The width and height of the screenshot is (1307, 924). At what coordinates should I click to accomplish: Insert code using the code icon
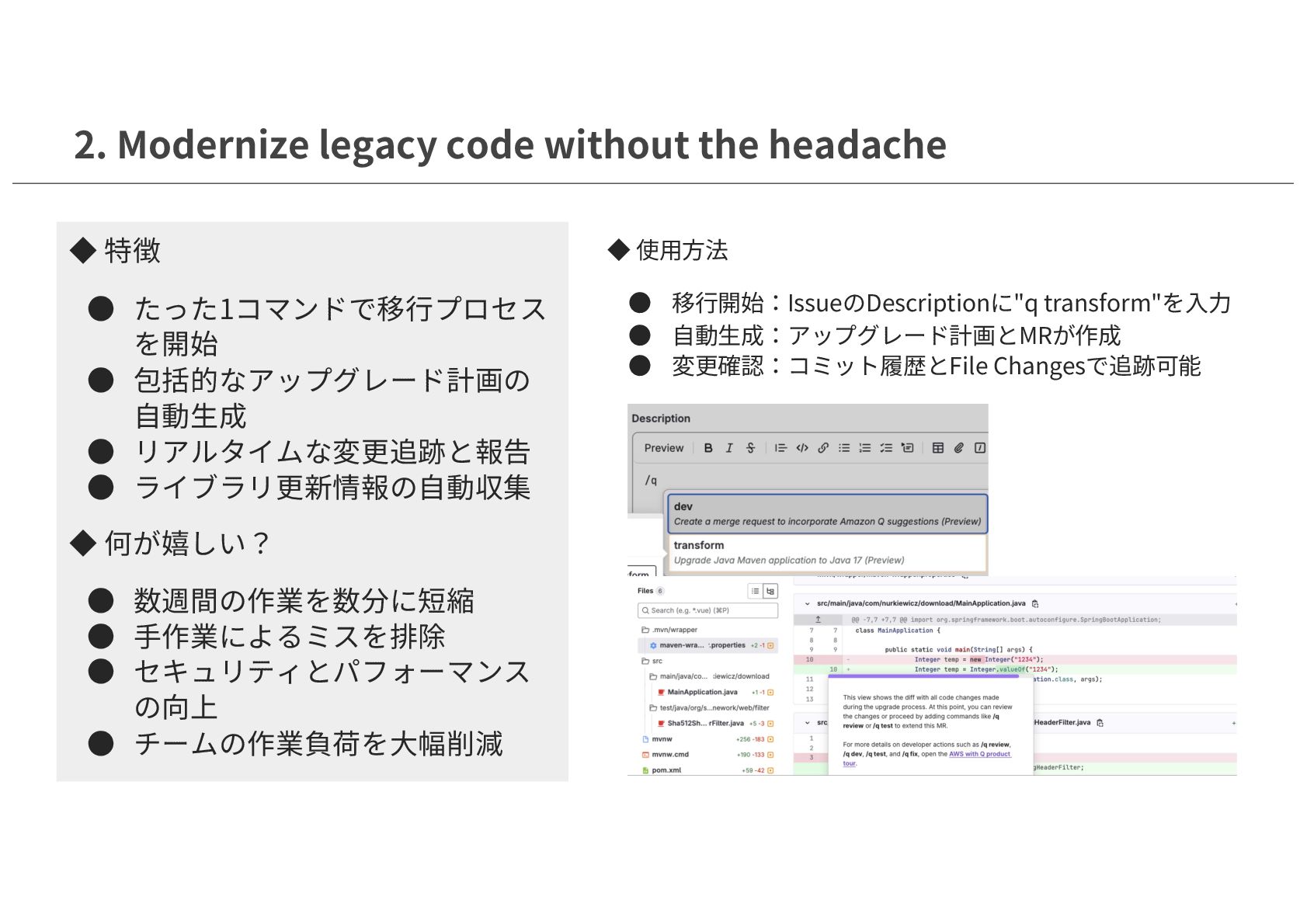point(802,448)
